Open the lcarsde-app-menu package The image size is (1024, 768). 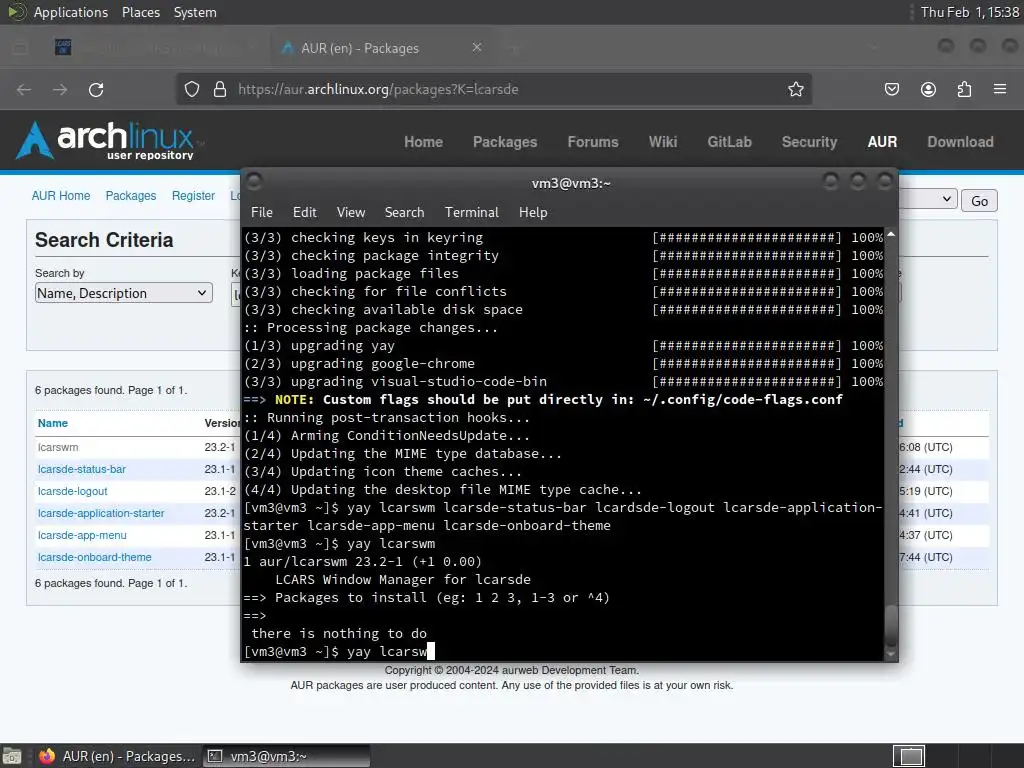82,535
